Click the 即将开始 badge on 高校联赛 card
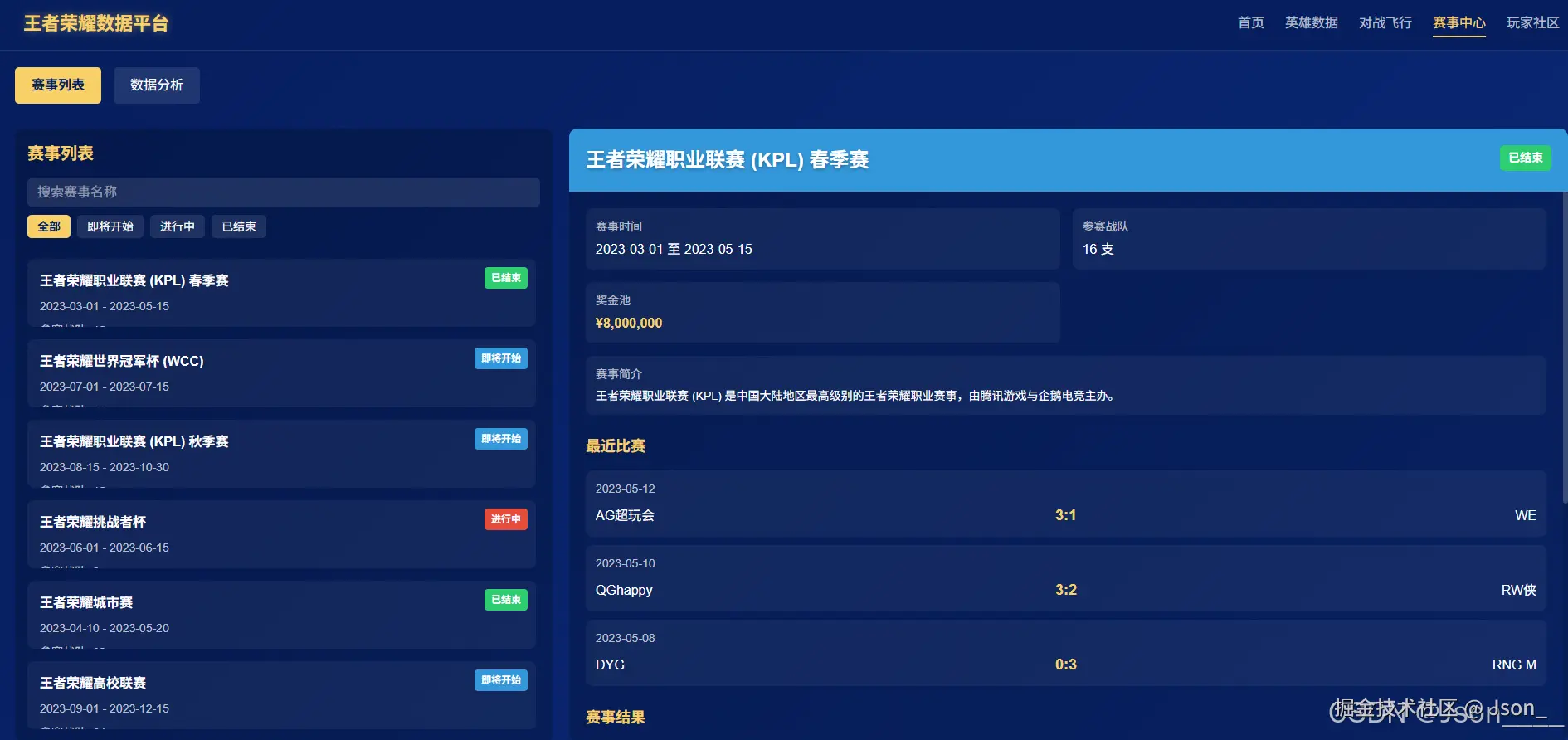Viewport: 1568px width, 740px height. pos(501,680)
